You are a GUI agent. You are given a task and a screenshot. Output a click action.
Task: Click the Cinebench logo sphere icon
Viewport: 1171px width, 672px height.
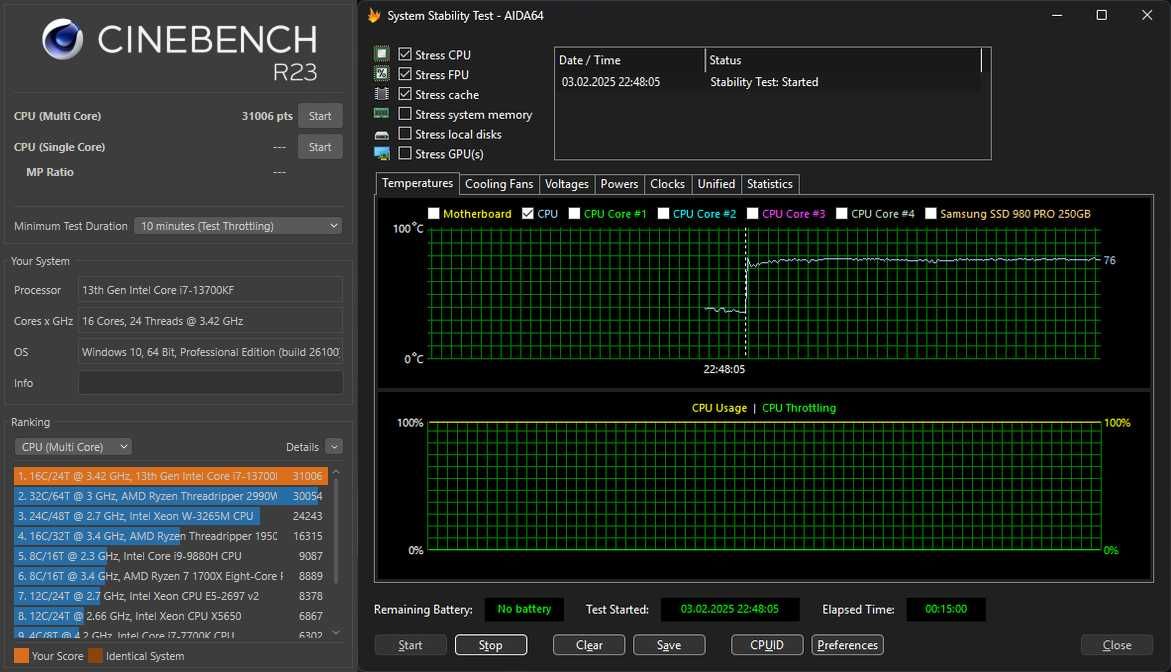62,39
